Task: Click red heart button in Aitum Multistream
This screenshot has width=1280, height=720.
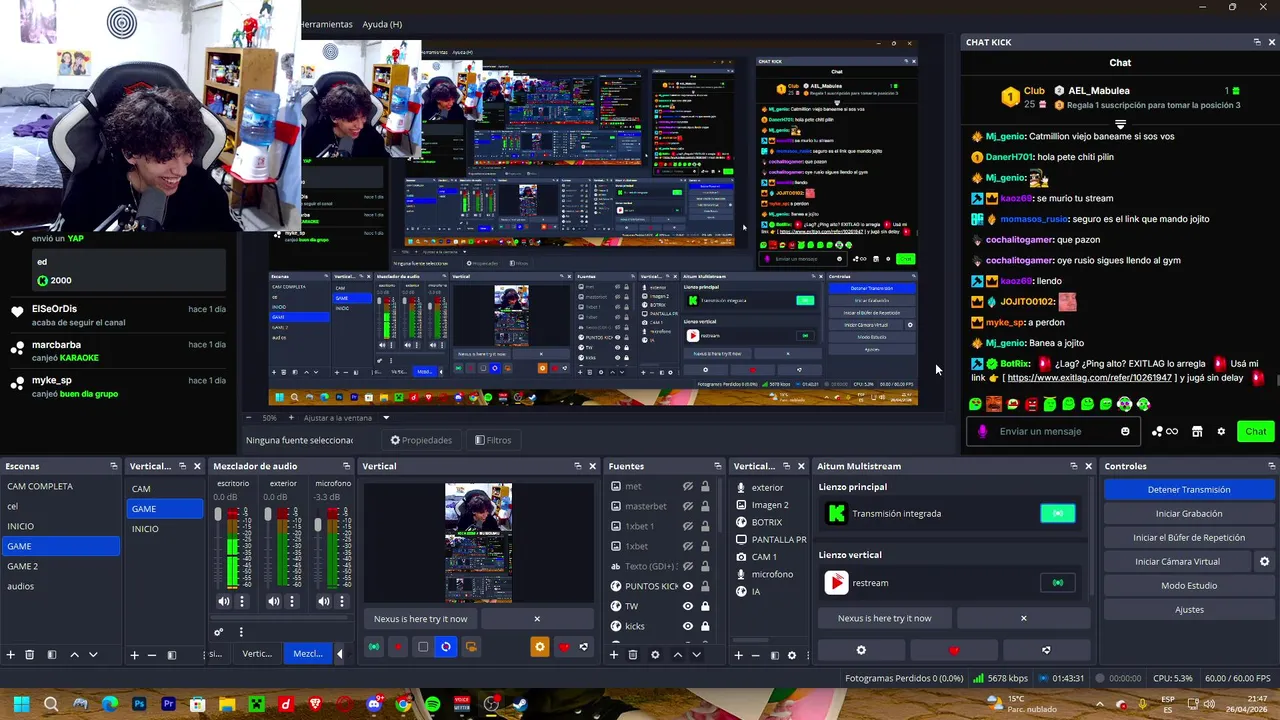Action: pos(953,650)
